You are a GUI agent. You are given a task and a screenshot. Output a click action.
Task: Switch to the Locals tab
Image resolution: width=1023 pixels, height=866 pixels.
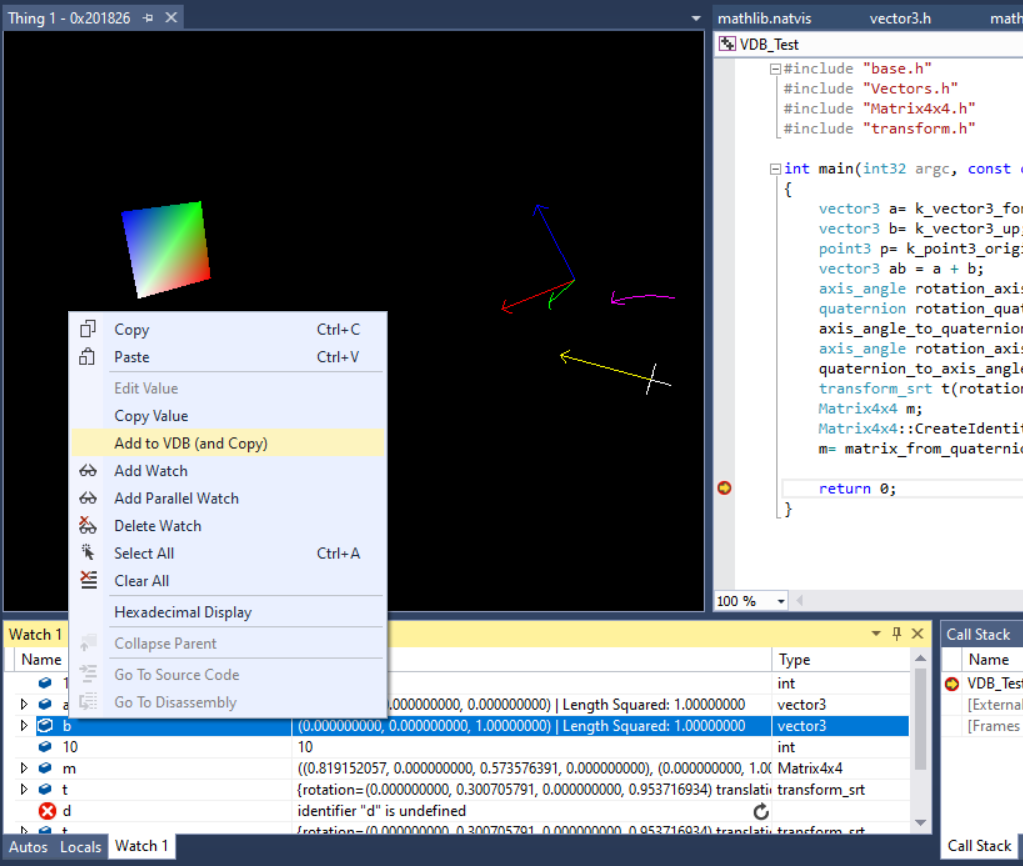coord(80,846)
